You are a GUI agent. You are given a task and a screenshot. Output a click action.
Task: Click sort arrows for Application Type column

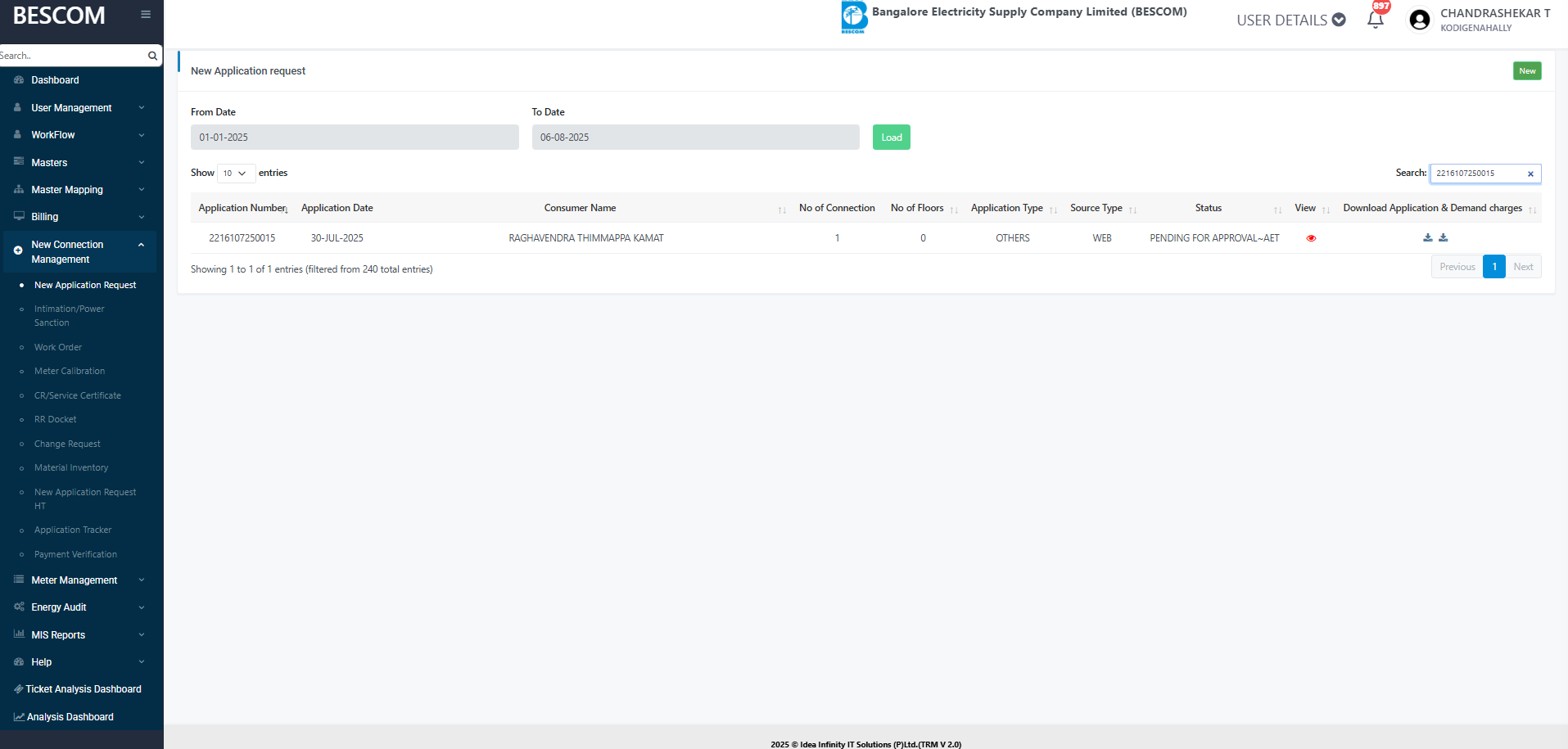tap(1053, 210)
